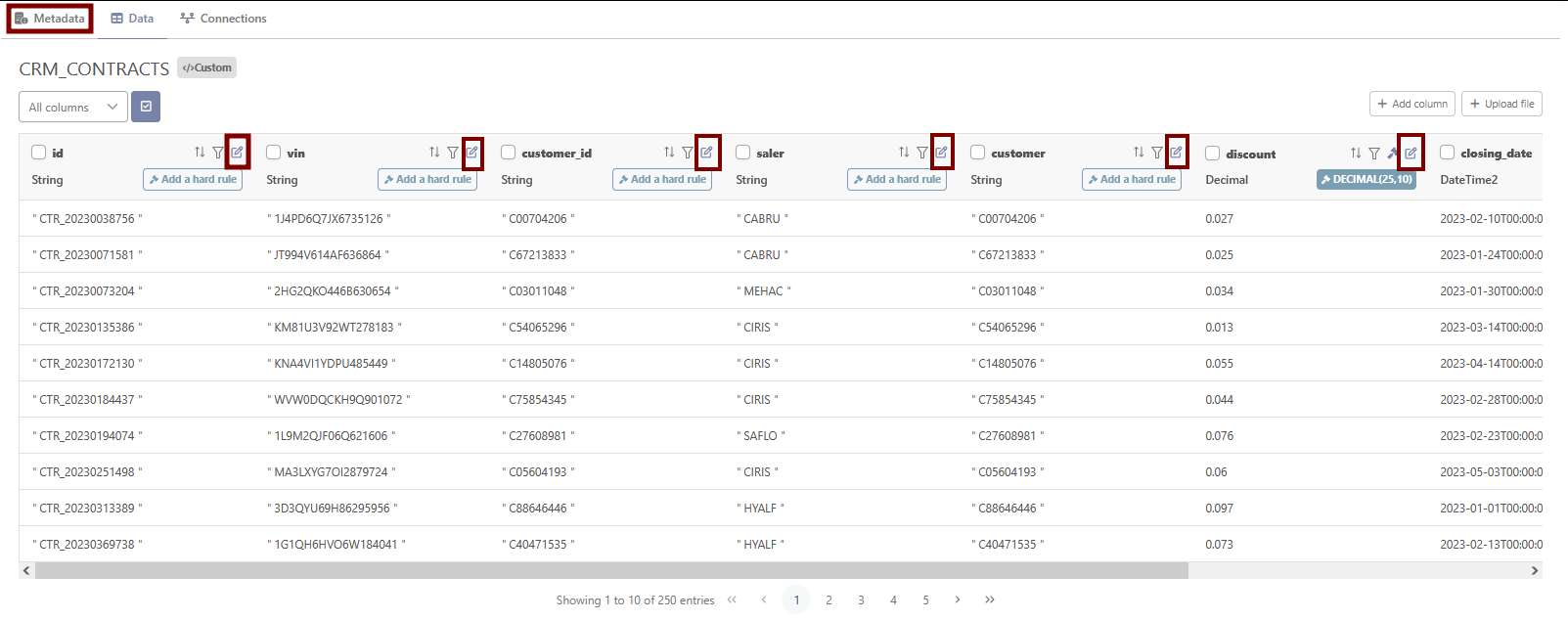Check the closing_date column checkbox
1568x621 pixels.
click(1448, 153)
